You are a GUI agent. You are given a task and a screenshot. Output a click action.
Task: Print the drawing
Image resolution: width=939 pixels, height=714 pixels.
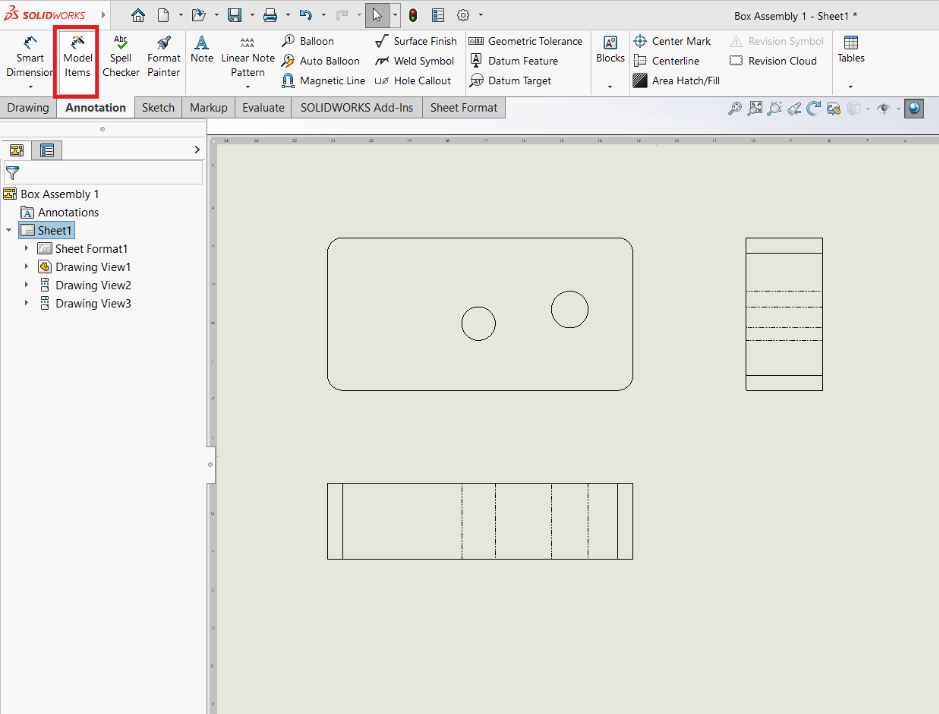coord(270,15)
